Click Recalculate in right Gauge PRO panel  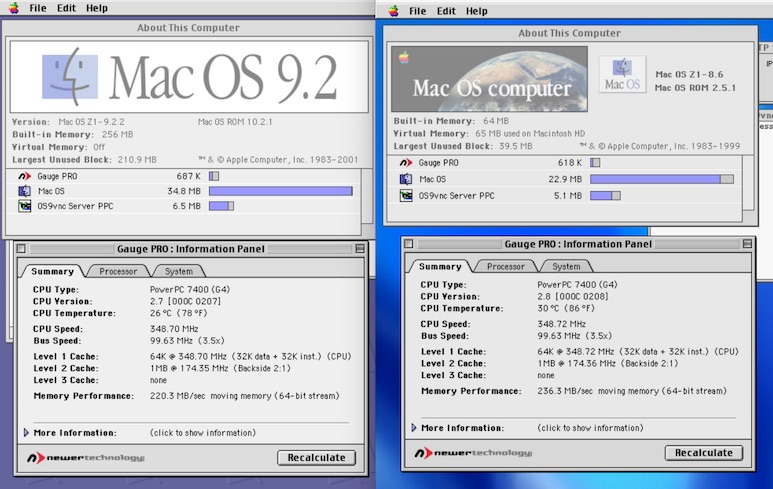click(703, 453)
